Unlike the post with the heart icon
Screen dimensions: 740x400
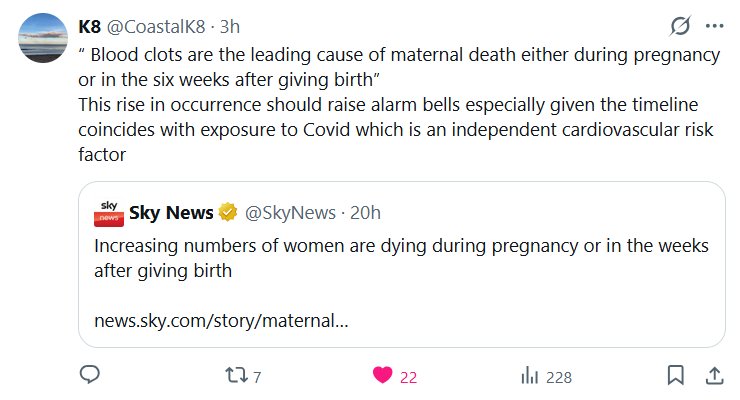(381, 376)
